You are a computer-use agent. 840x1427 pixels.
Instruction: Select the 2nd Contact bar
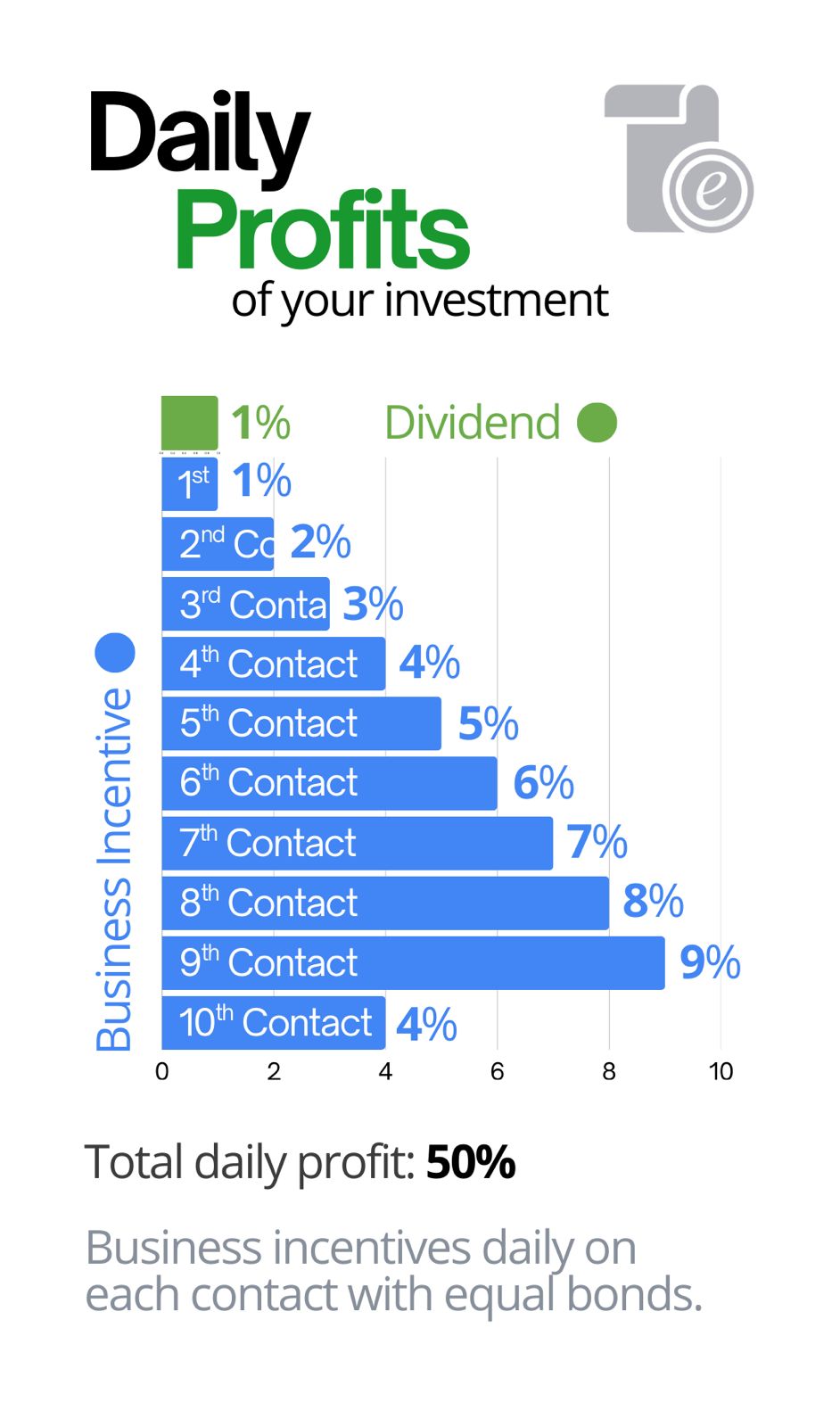(x=218, y=543)
